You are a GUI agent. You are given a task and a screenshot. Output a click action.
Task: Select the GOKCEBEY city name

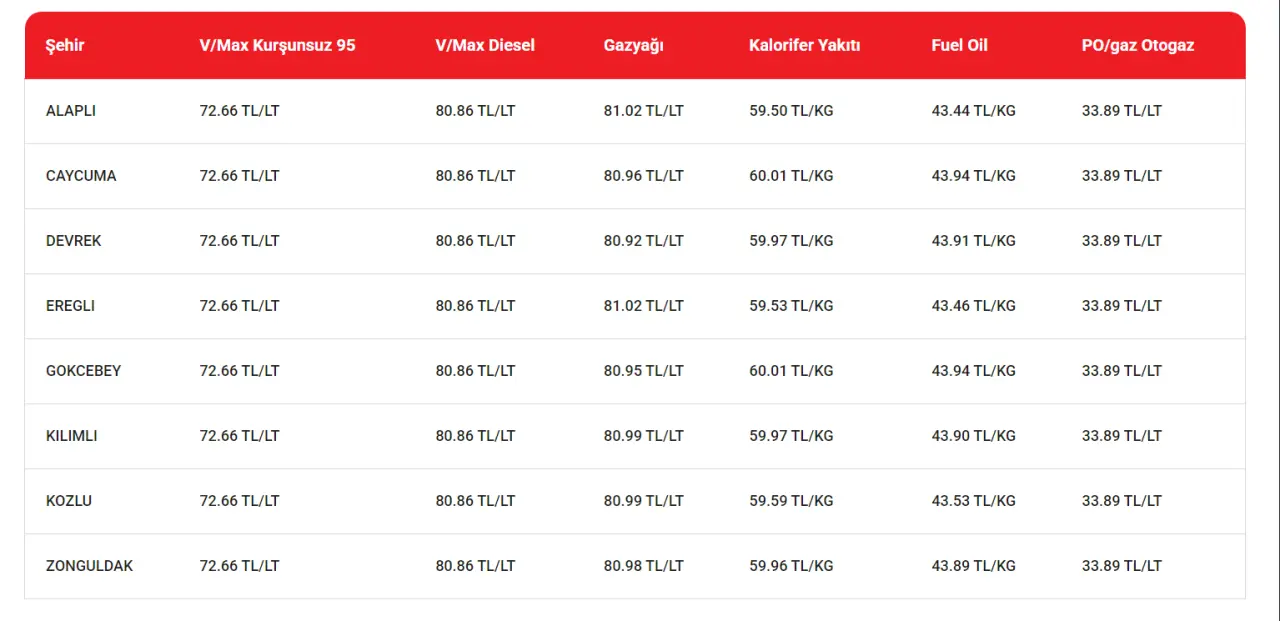84,371
